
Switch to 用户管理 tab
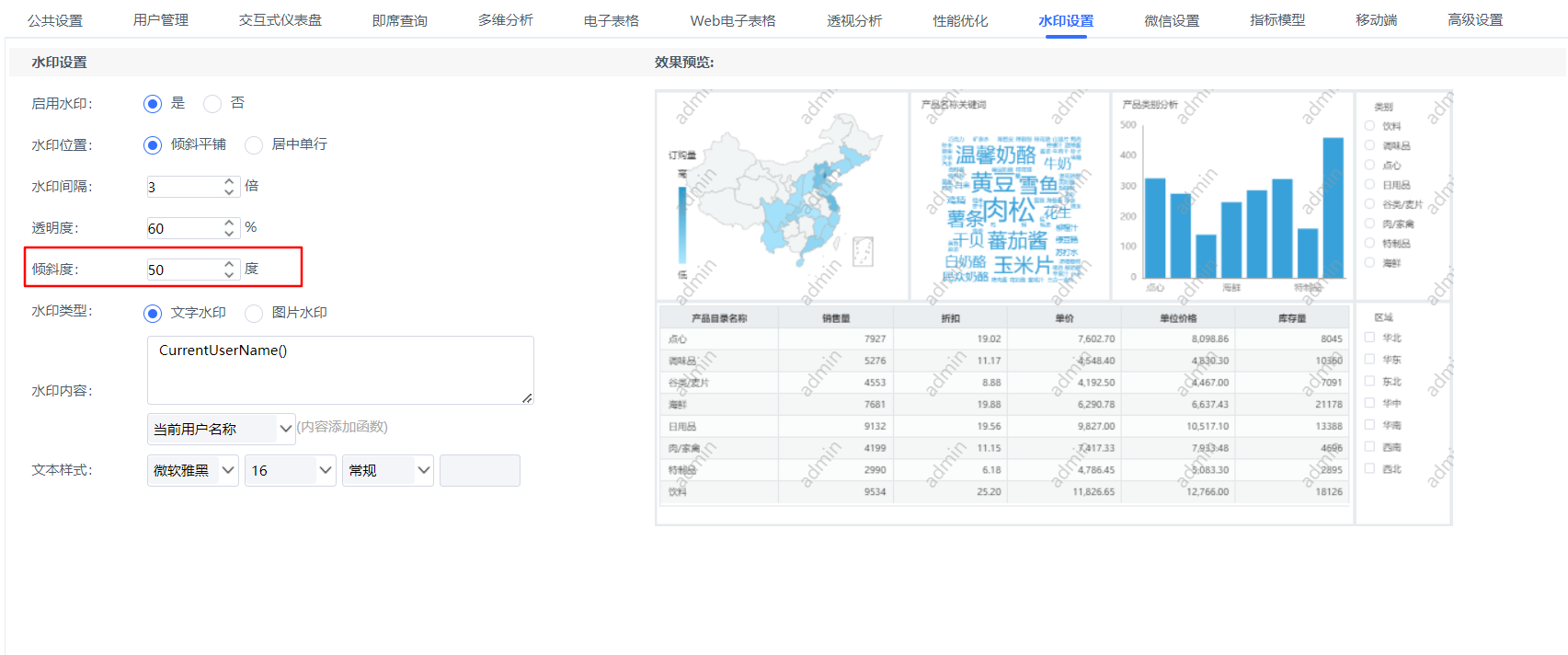pos(161,20)
